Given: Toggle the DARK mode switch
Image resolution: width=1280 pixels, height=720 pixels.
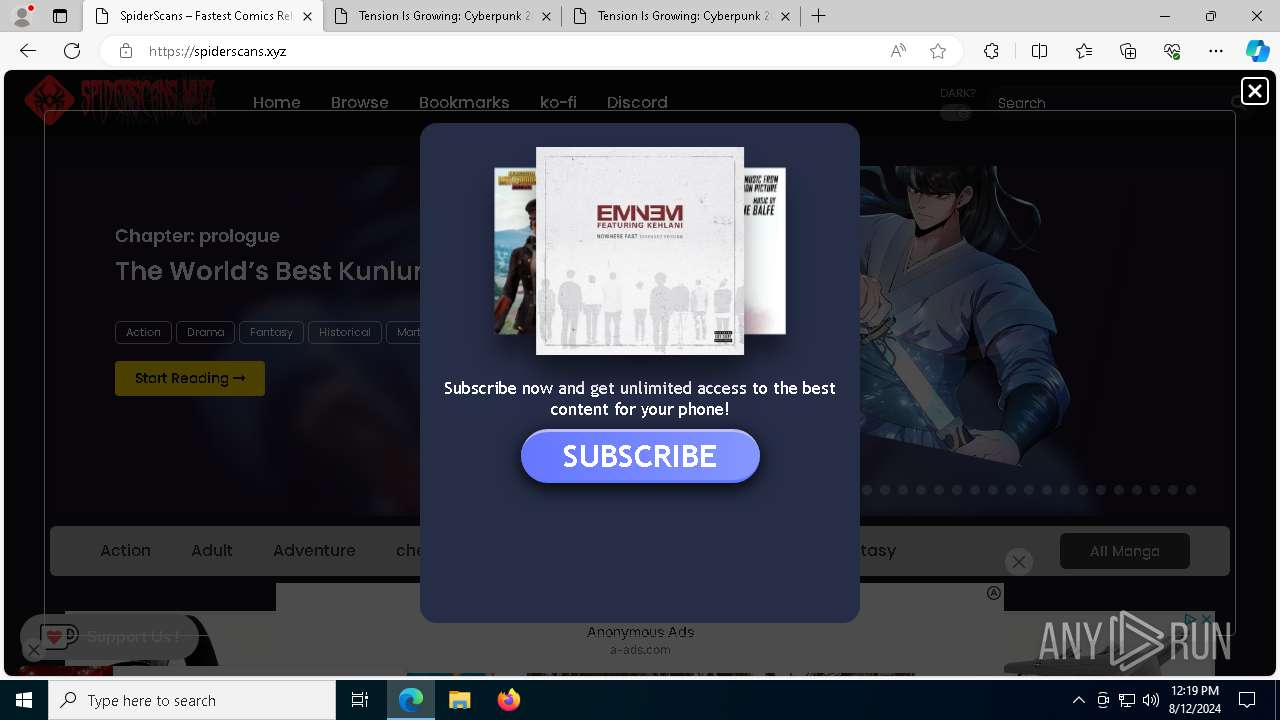Looking at the screenshot, I should tap(956, 113).
